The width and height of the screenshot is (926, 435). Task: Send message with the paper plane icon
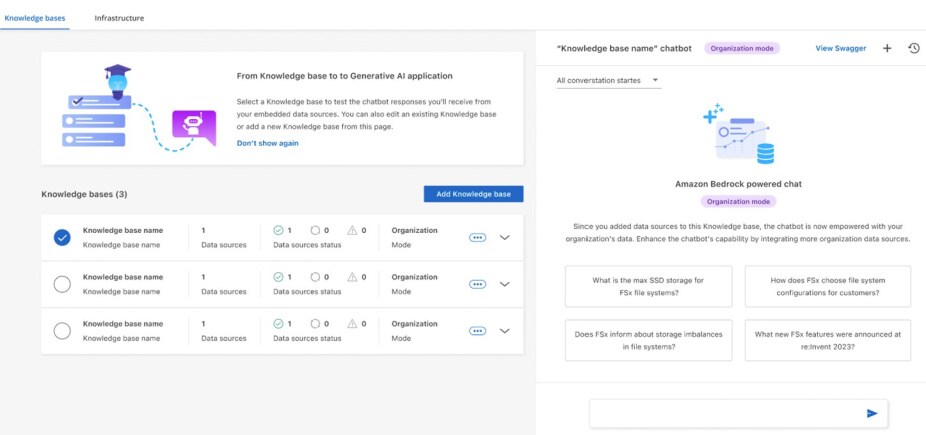click(x=872, y=413)
